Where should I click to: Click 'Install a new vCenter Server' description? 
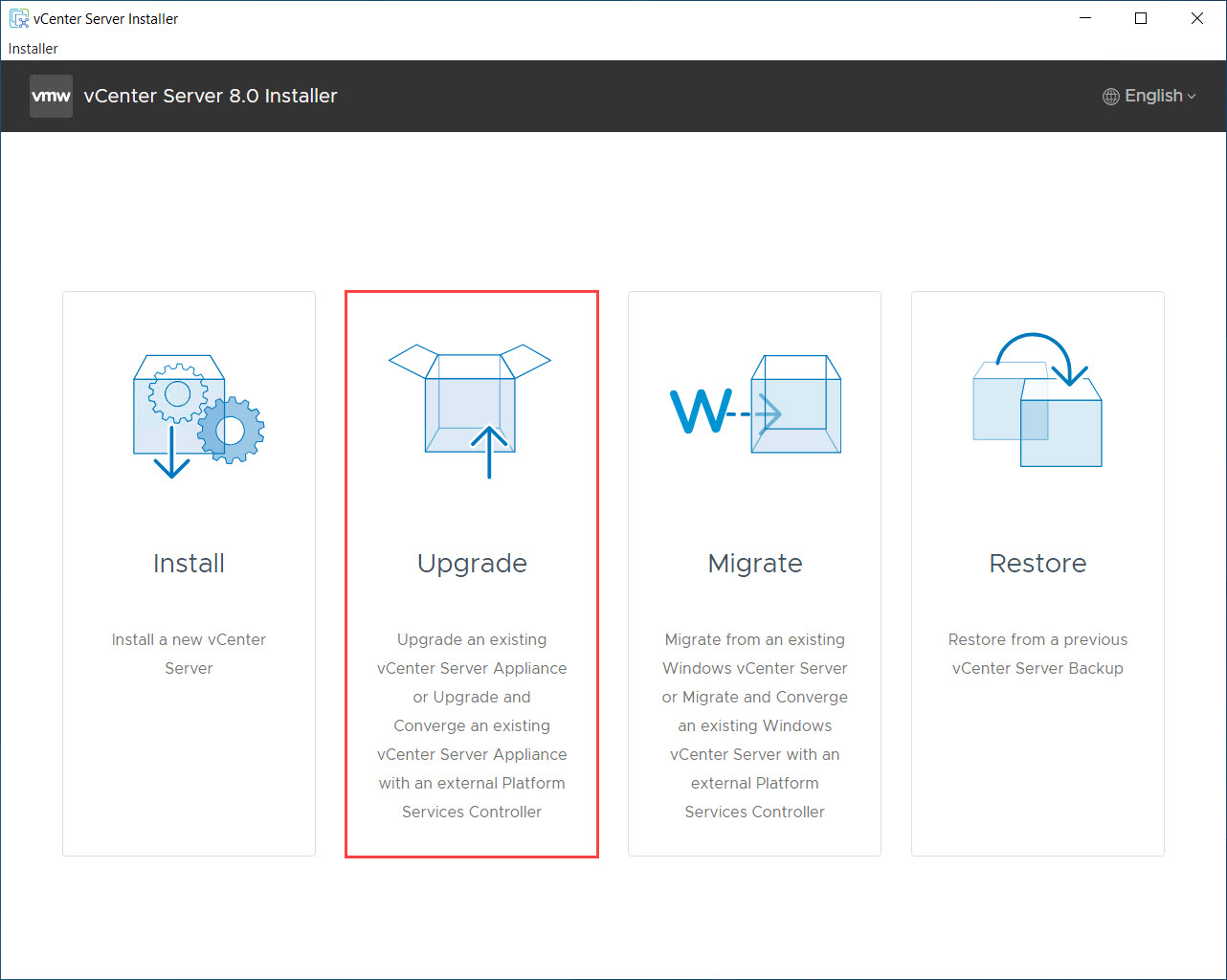point(189,654)
